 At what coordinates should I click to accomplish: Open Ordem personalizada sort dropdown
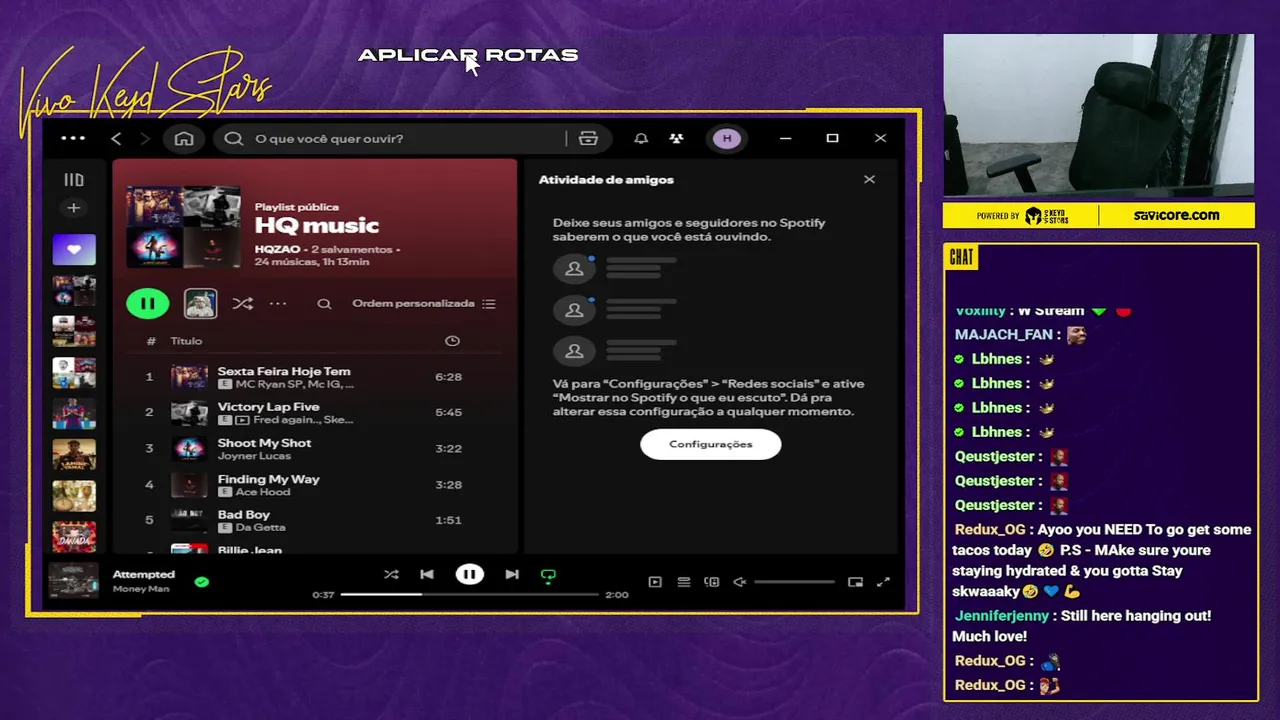click(424, 304)
